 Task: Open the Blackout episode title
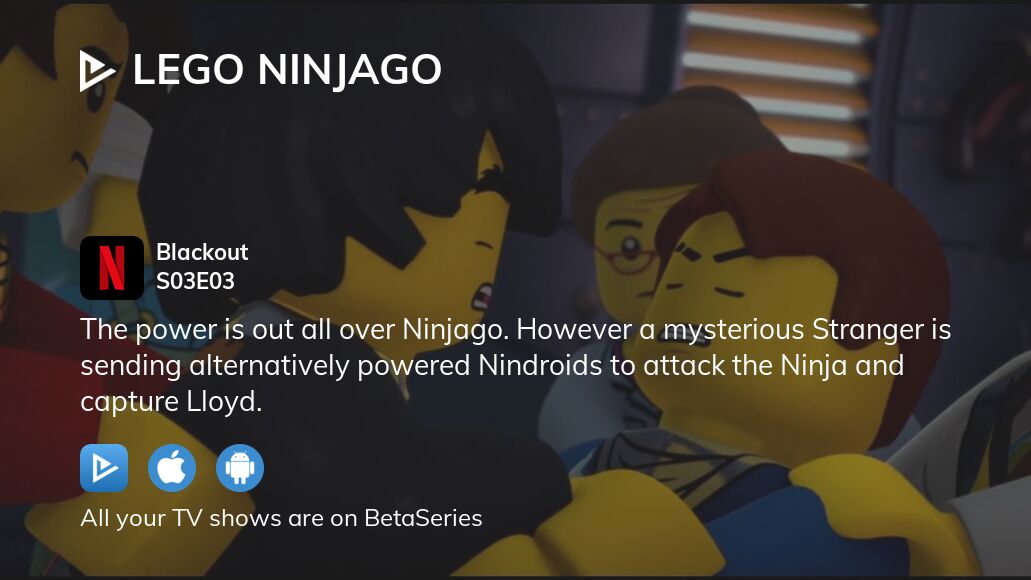pyautogui.click(x=202, y=252)
